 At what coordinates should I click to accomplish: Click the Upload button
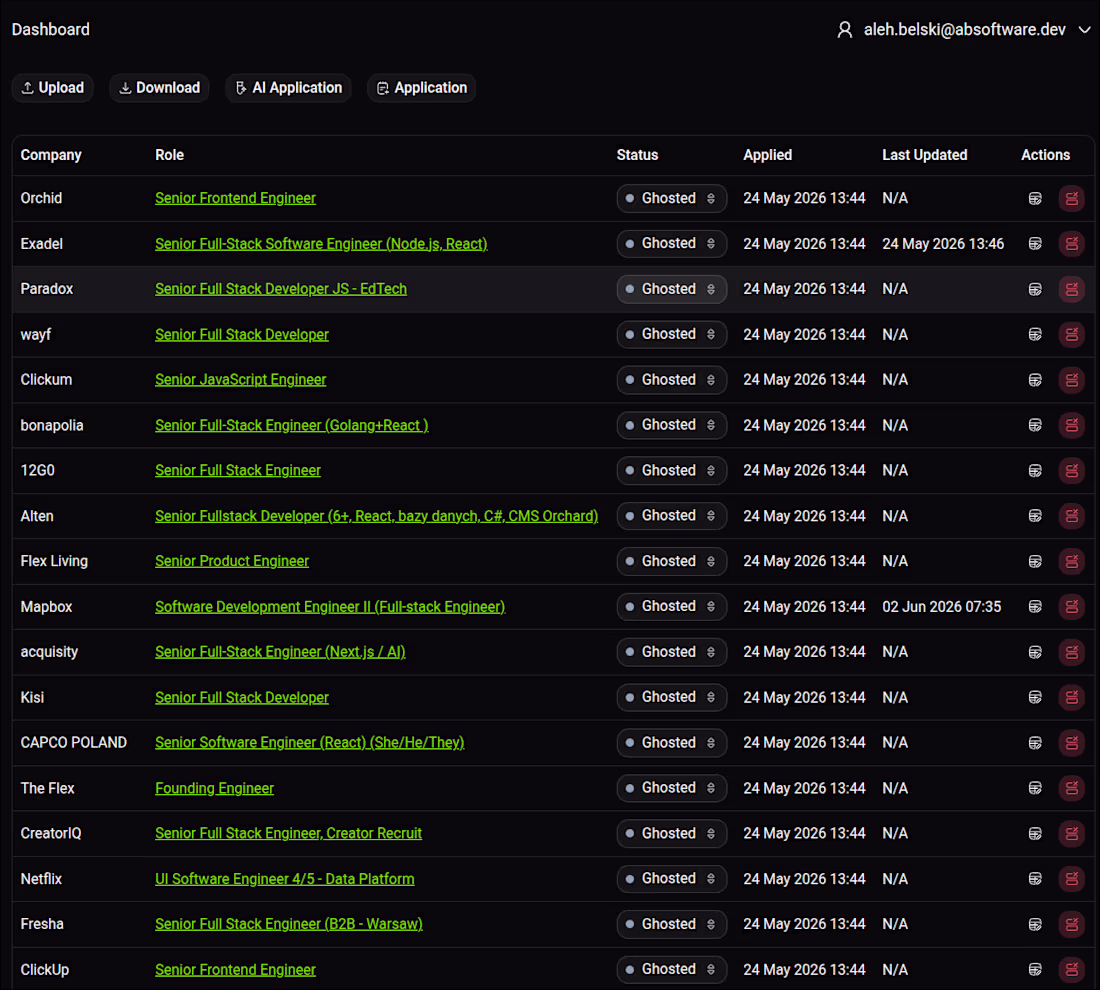point(53,88)
